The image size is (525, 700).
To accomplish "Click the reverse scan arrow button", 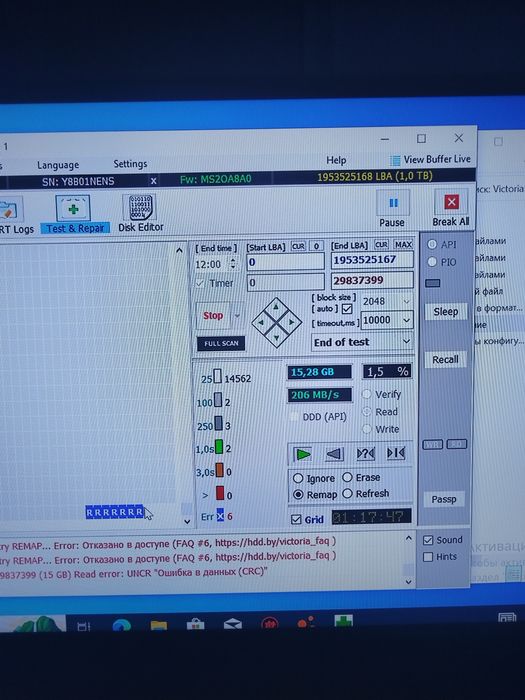I will (334, 454).
